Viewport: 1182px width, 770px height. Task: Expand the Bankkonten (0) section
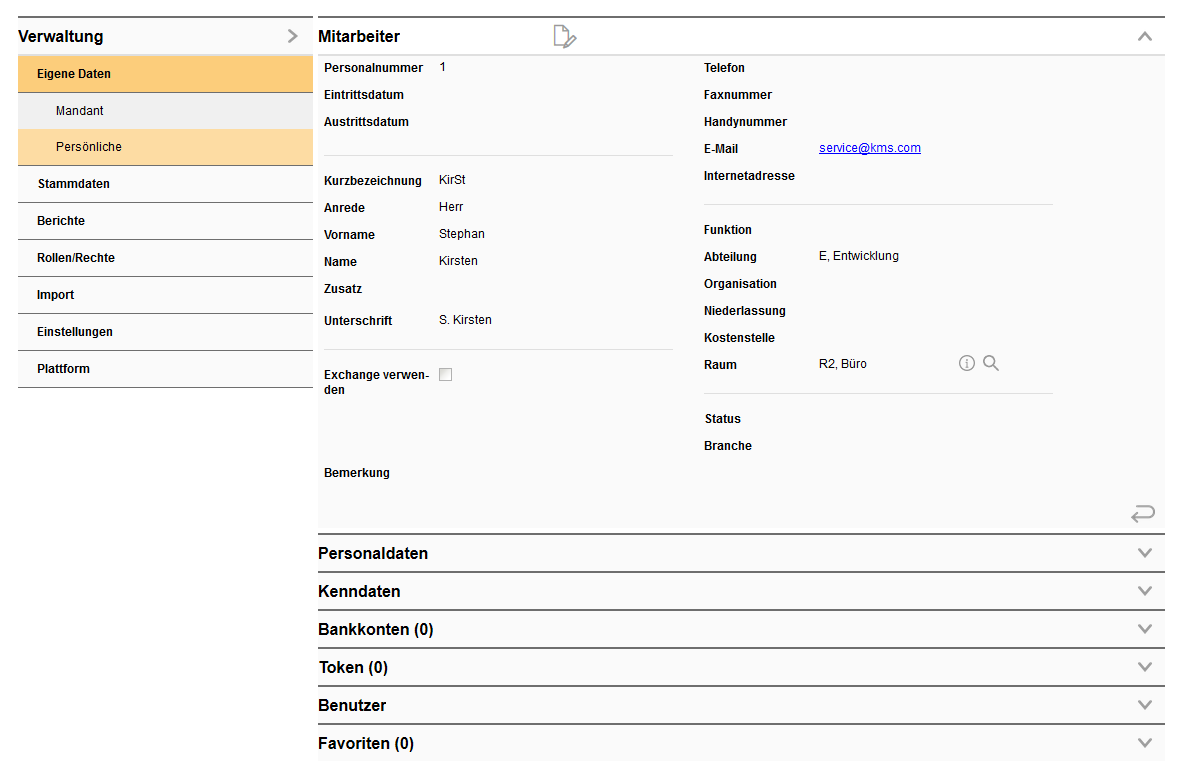pyautogui.click(x=1145, y=629)
